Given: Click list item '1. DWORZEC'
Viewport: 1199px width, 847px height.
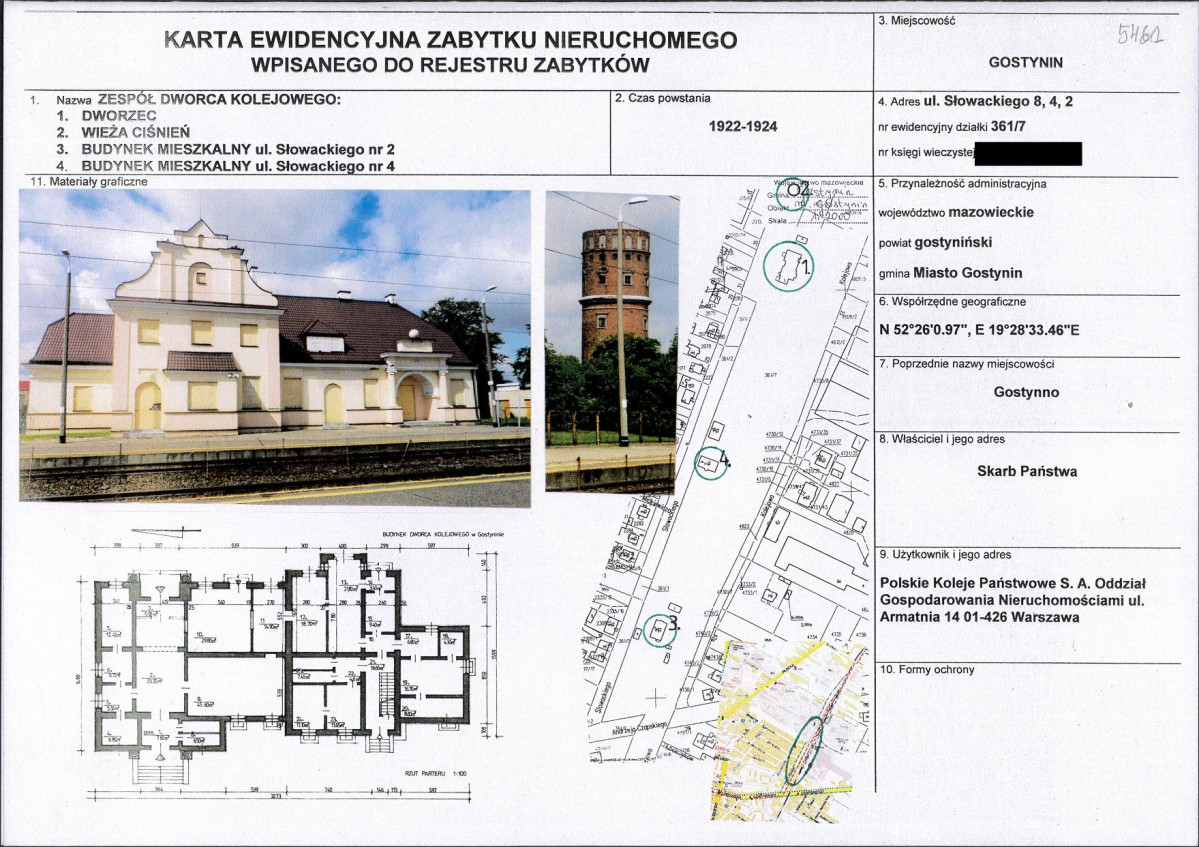Looking at the screenshot, I should click(106, 116).
